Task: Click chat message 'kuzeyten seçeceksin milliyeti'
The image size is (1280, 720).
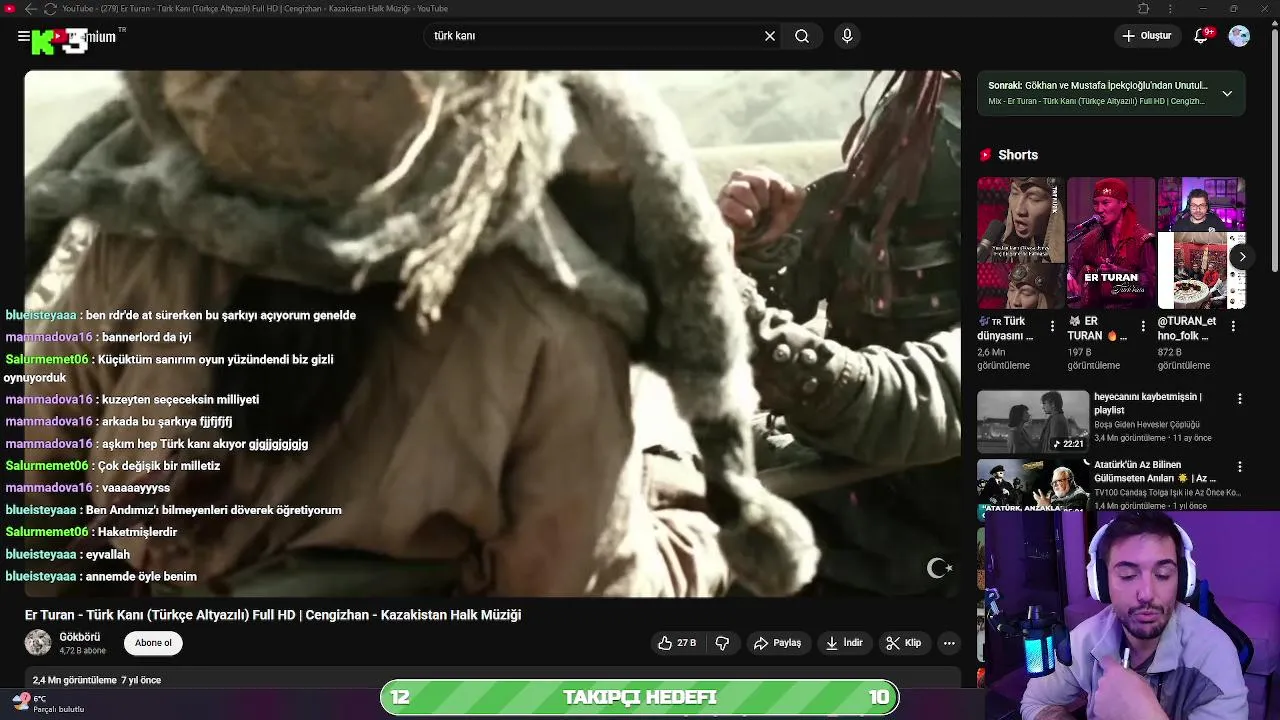Action: (x=180, y=399)
